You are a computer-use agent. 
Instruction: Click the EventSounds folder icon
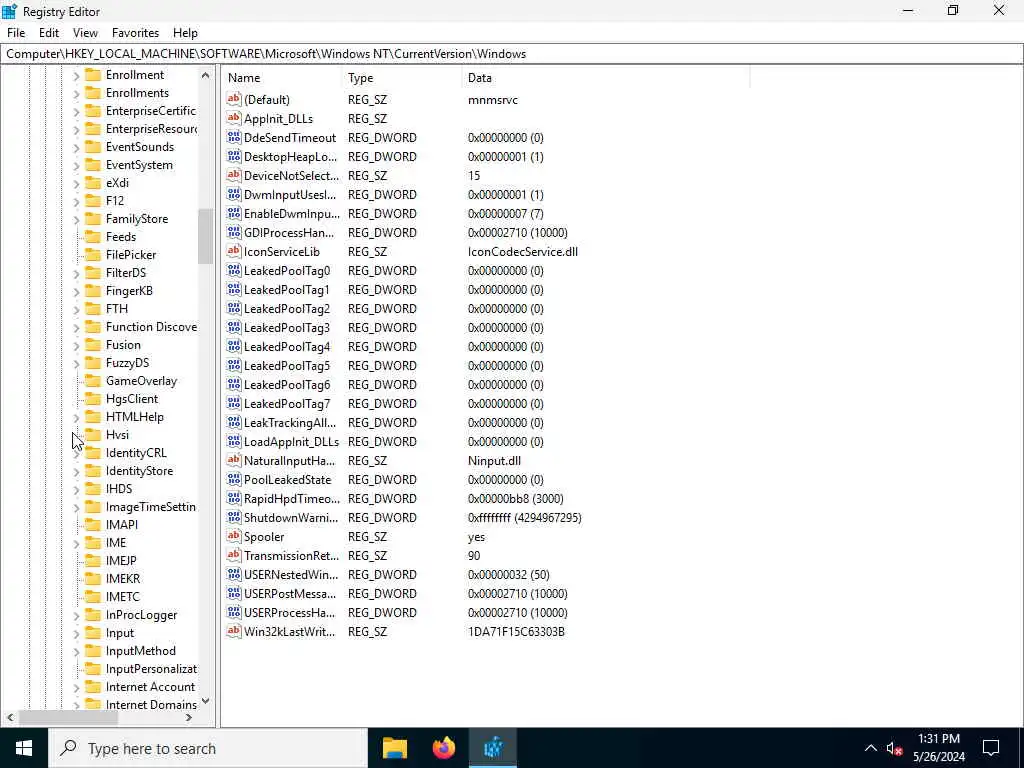click(x=93, y=146)
